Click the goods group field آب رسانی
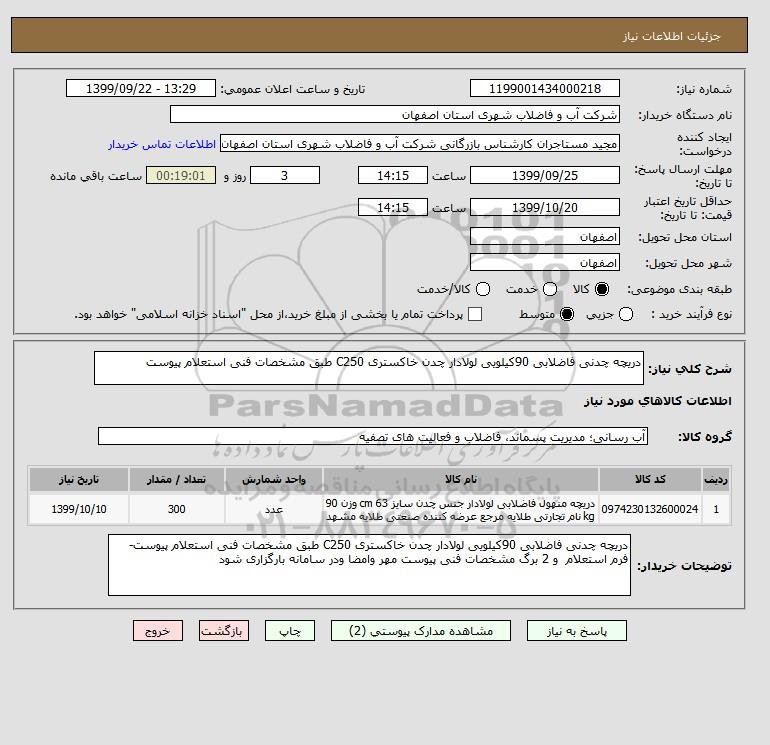 tap(373, 436)
